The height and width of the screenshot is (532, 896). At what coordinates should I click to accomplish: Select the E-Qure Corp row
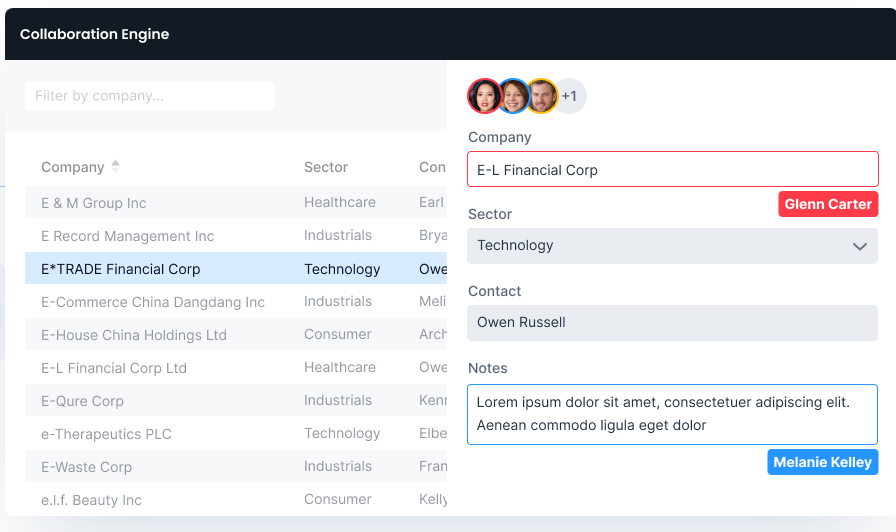[82, 401]
